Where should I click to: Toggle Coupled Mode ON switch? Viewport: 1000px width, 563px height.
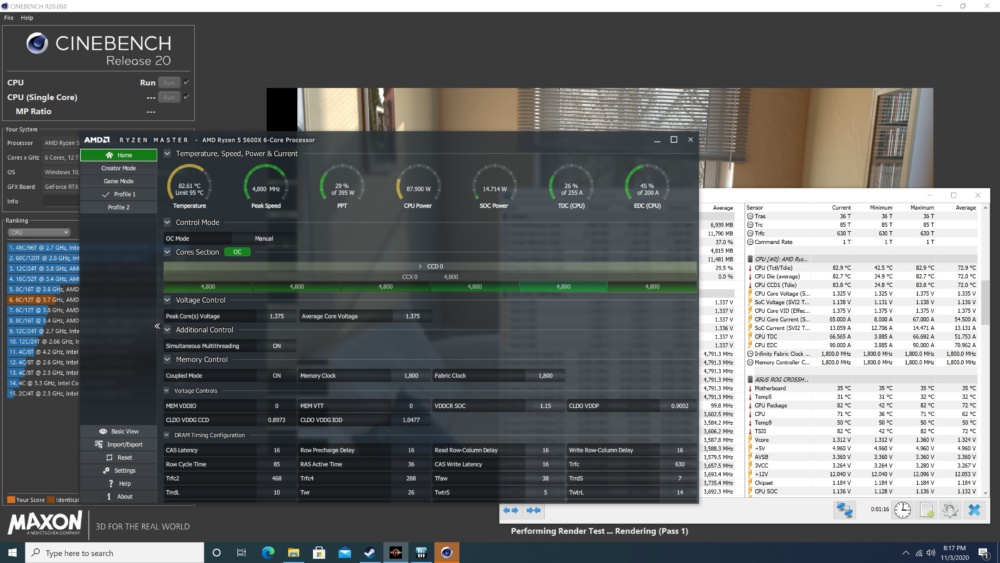click(x=276, y=376)
